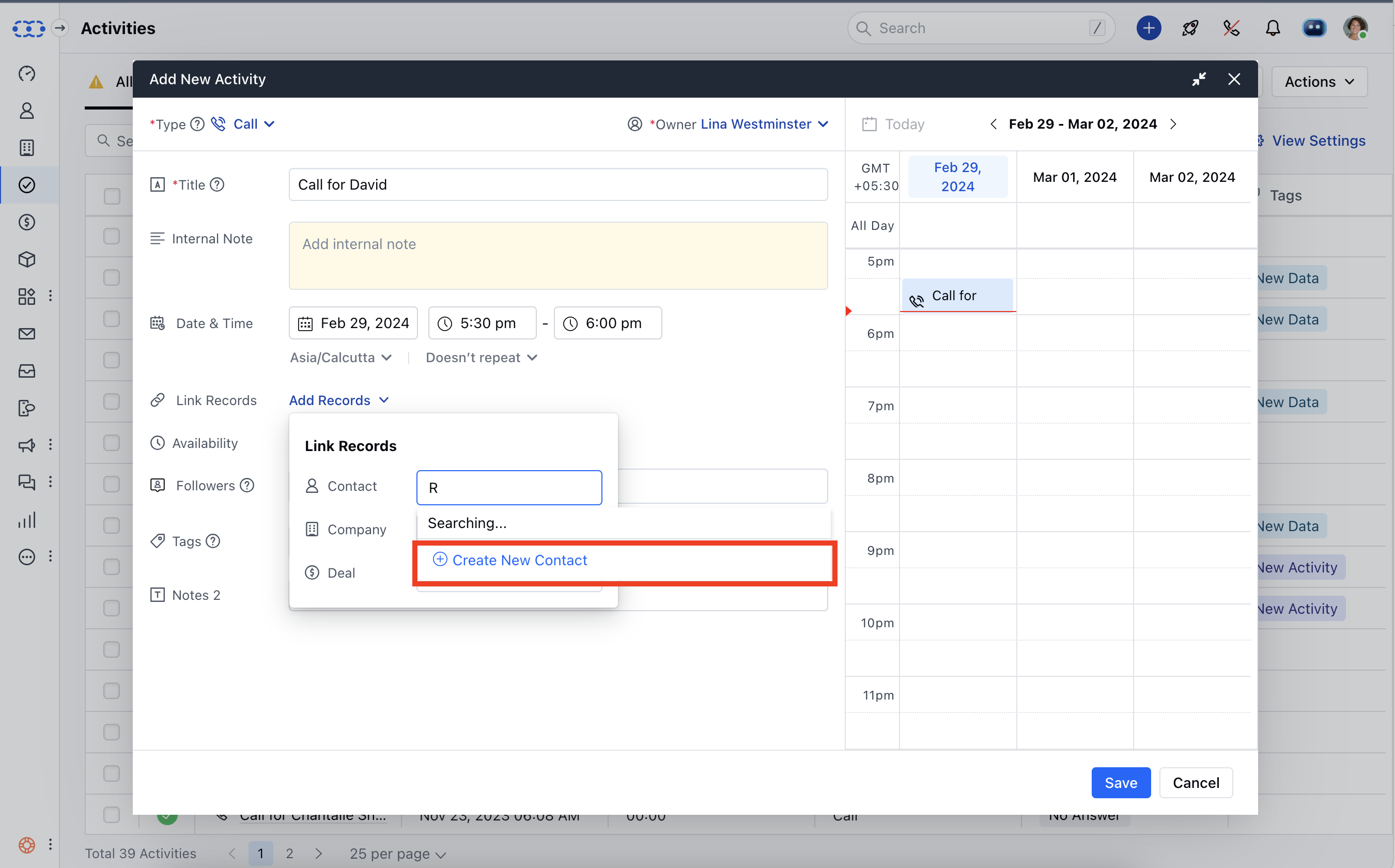The height and width of the screenshot is (868, 1395).
Task: Click the rocket quick-setup icon in header
Action: pos(1190,28)
